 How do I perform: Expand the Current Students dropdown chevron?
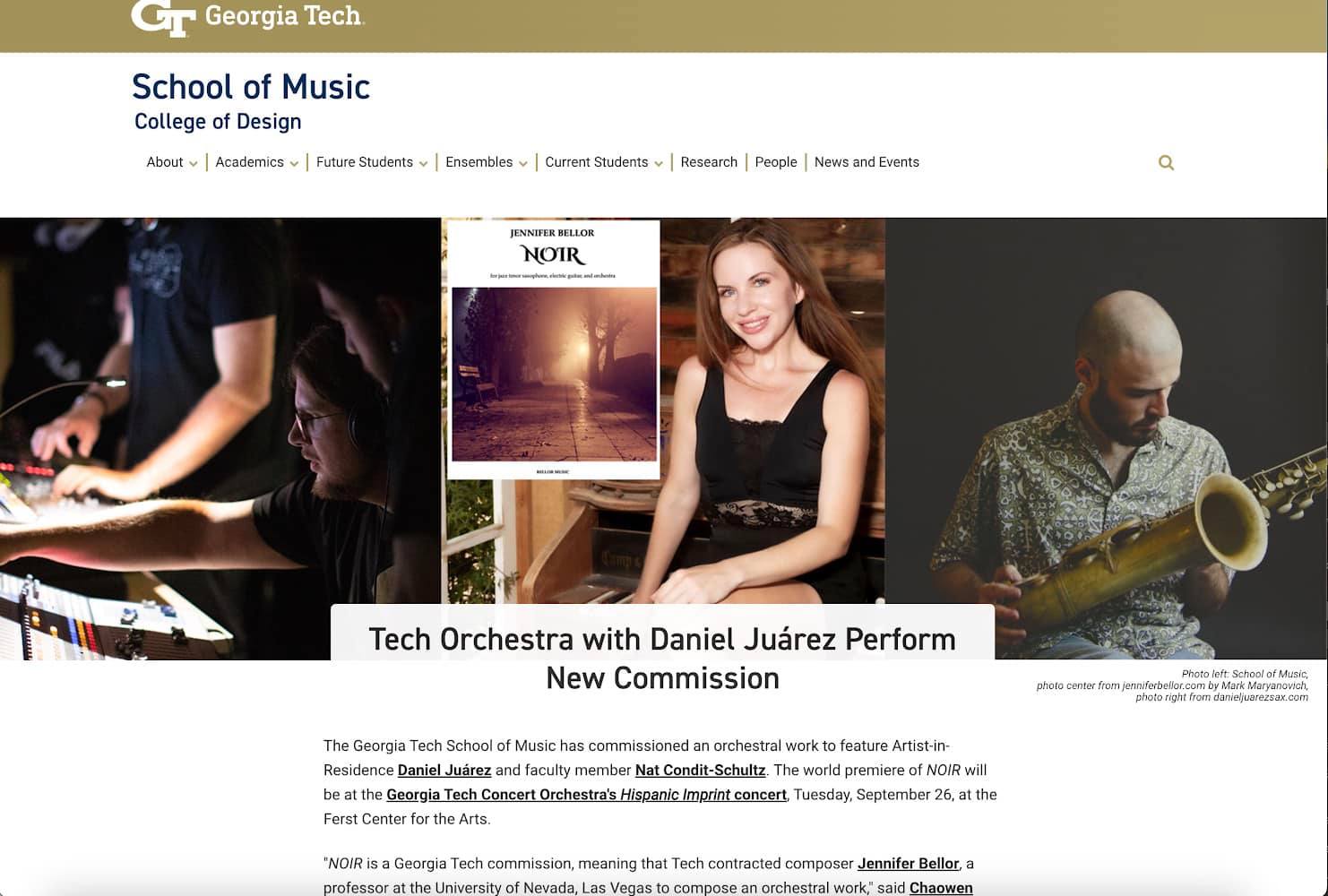coord(659,164)
